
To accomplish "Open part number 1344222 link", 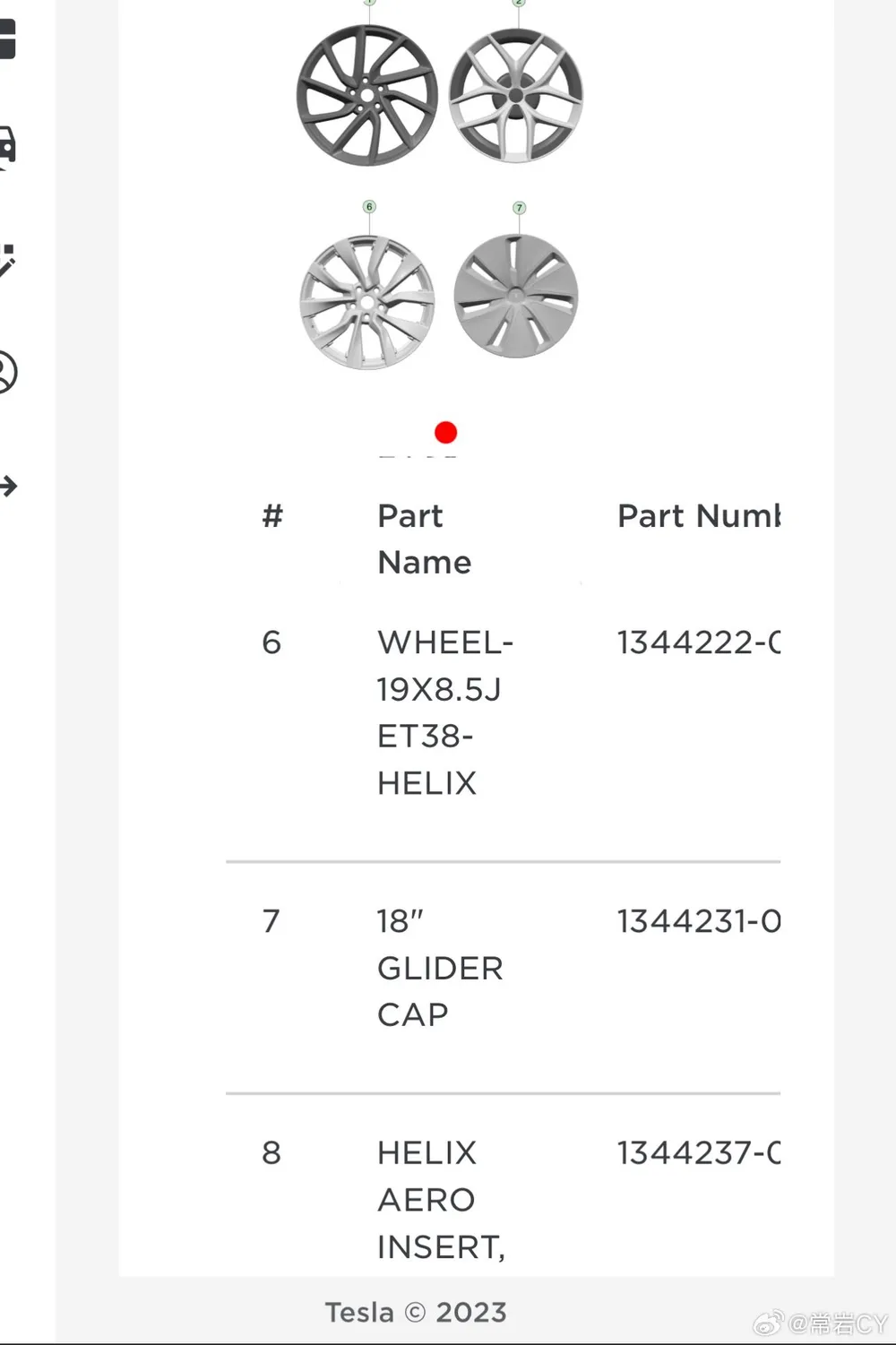I will [699, 642].
